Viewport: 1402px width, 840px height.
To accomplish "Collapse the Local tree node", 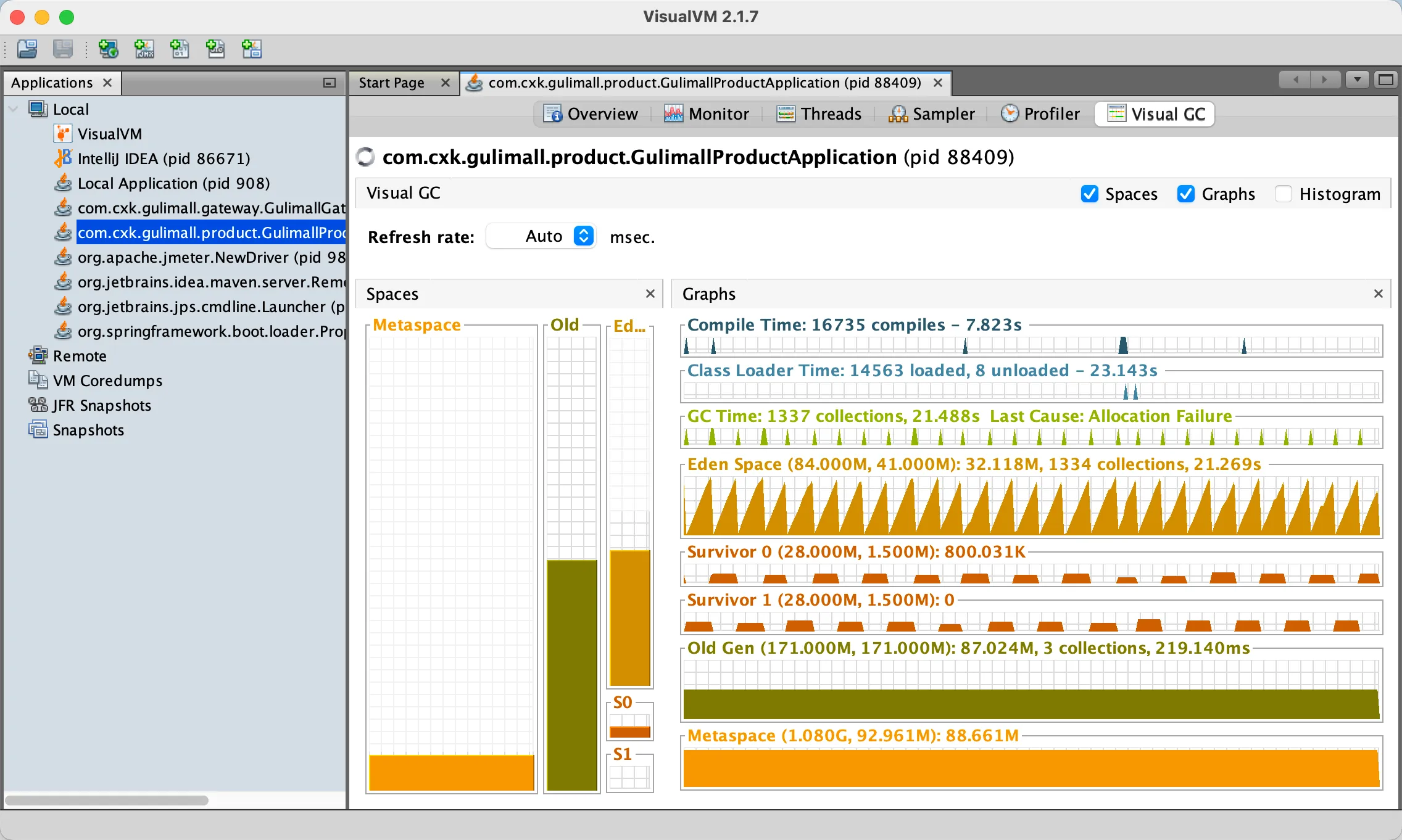I will 14,109.
